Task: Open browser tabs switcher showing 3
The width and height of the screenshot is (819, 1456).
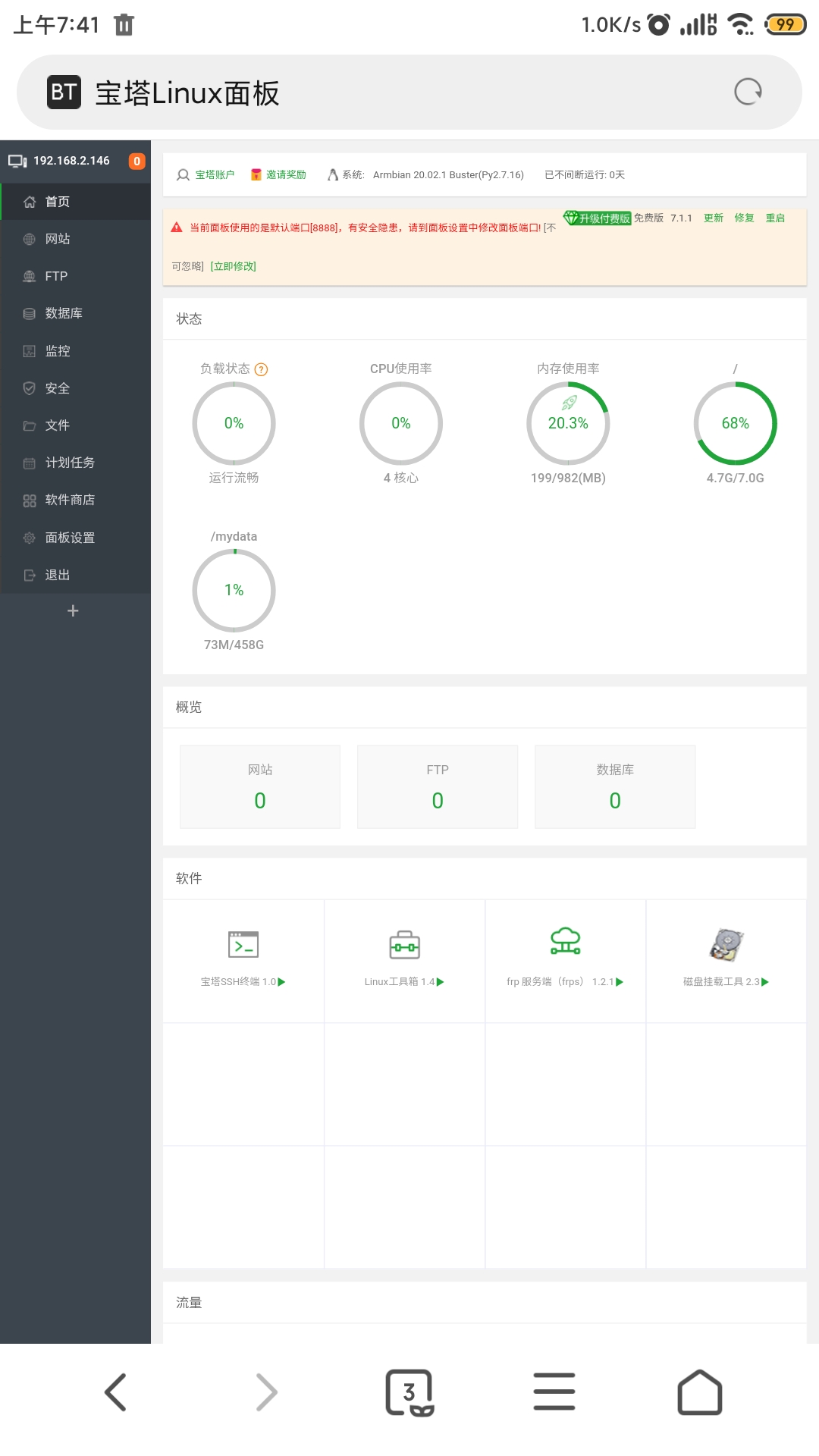Action: 409,1392
